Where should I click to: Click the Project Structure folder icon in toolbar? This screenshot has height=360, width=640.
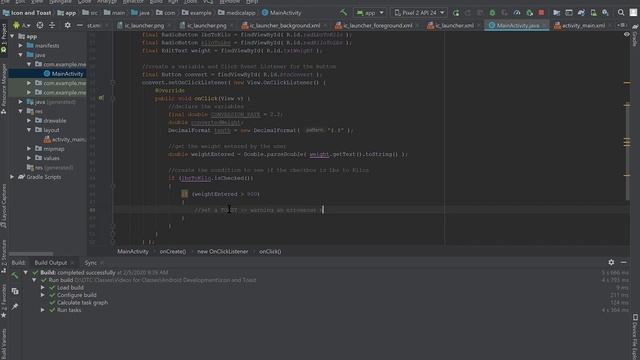pos(556,13)
